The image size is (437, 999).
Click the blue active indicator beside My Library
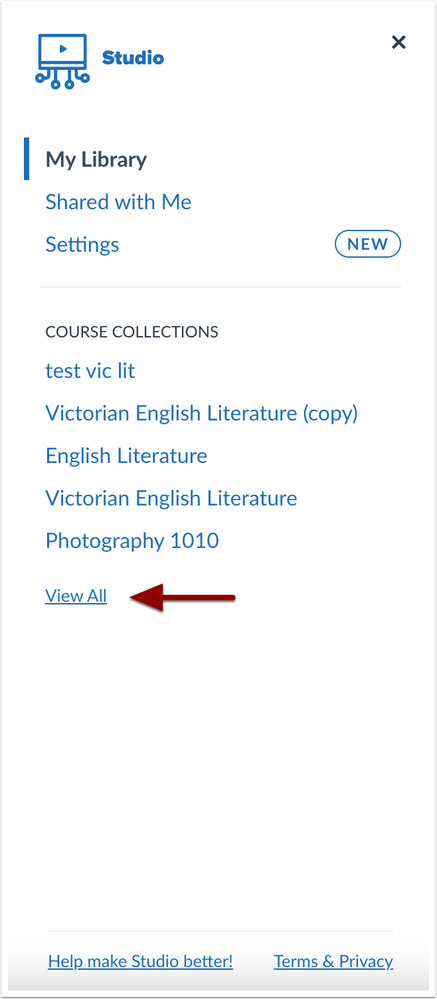[26, 158]
